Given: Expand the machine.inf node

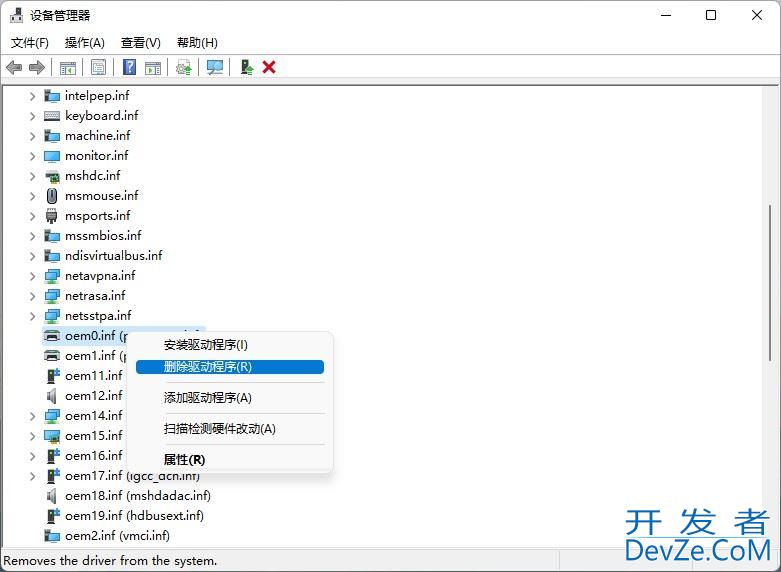Looking at the screenshot, I should click(32, 136).
